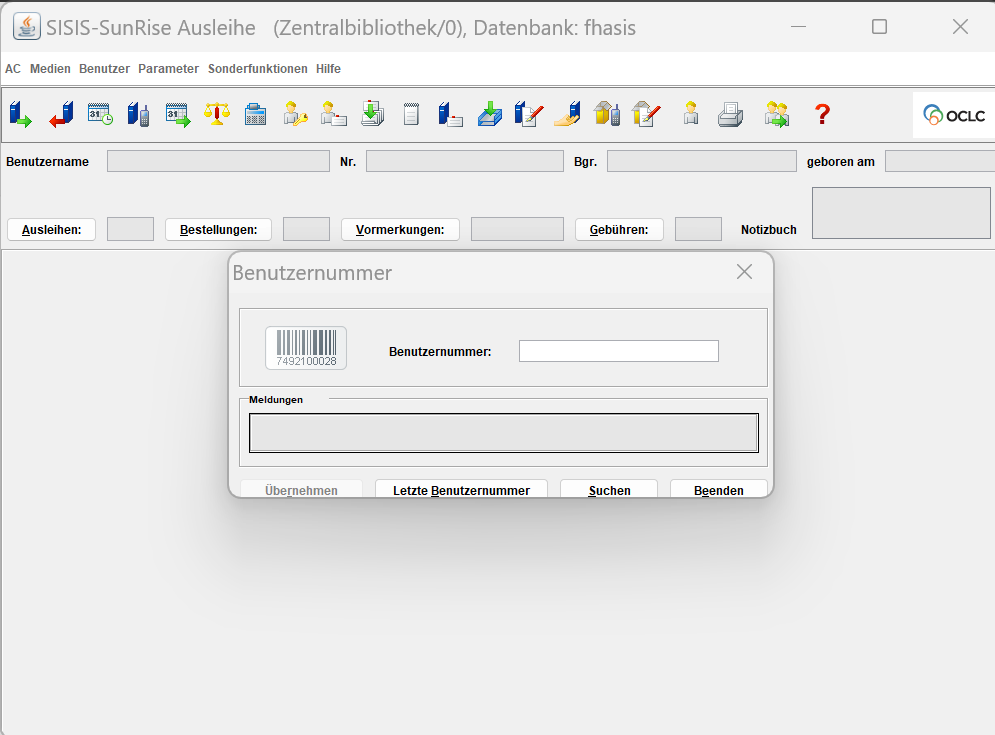Click the Vormerkungen button

coord(400,229)
